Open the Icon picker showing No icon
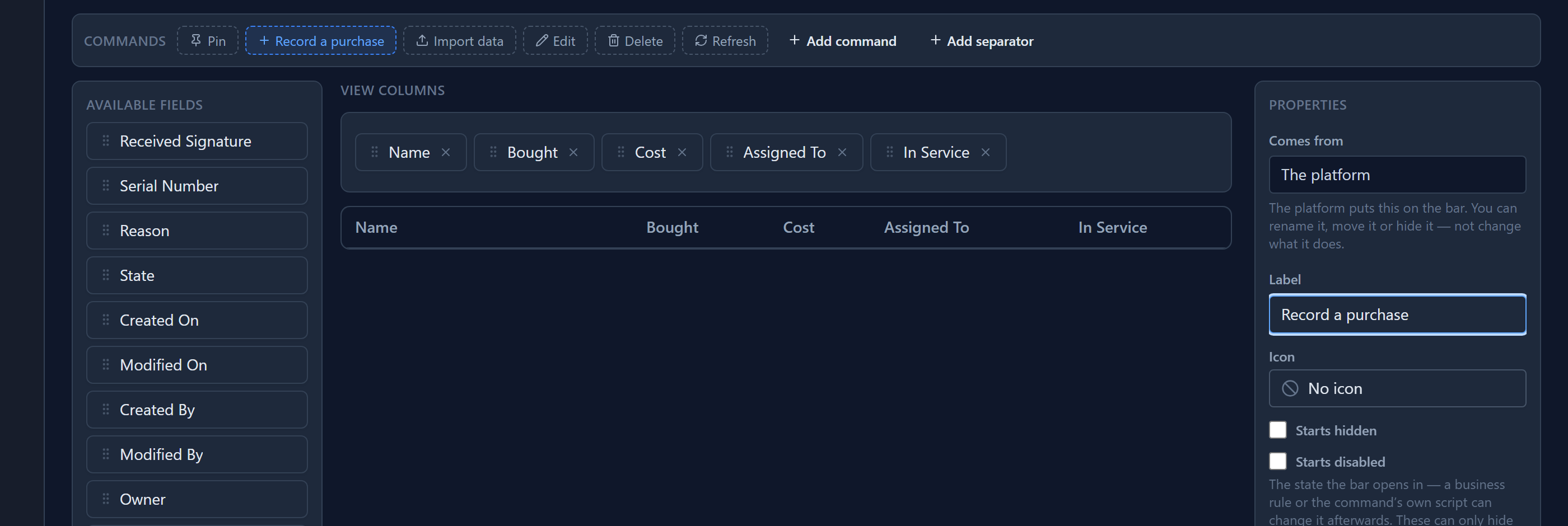Image resolution: width=1568 pixels, height=526 pixels. coord(1397,388)
